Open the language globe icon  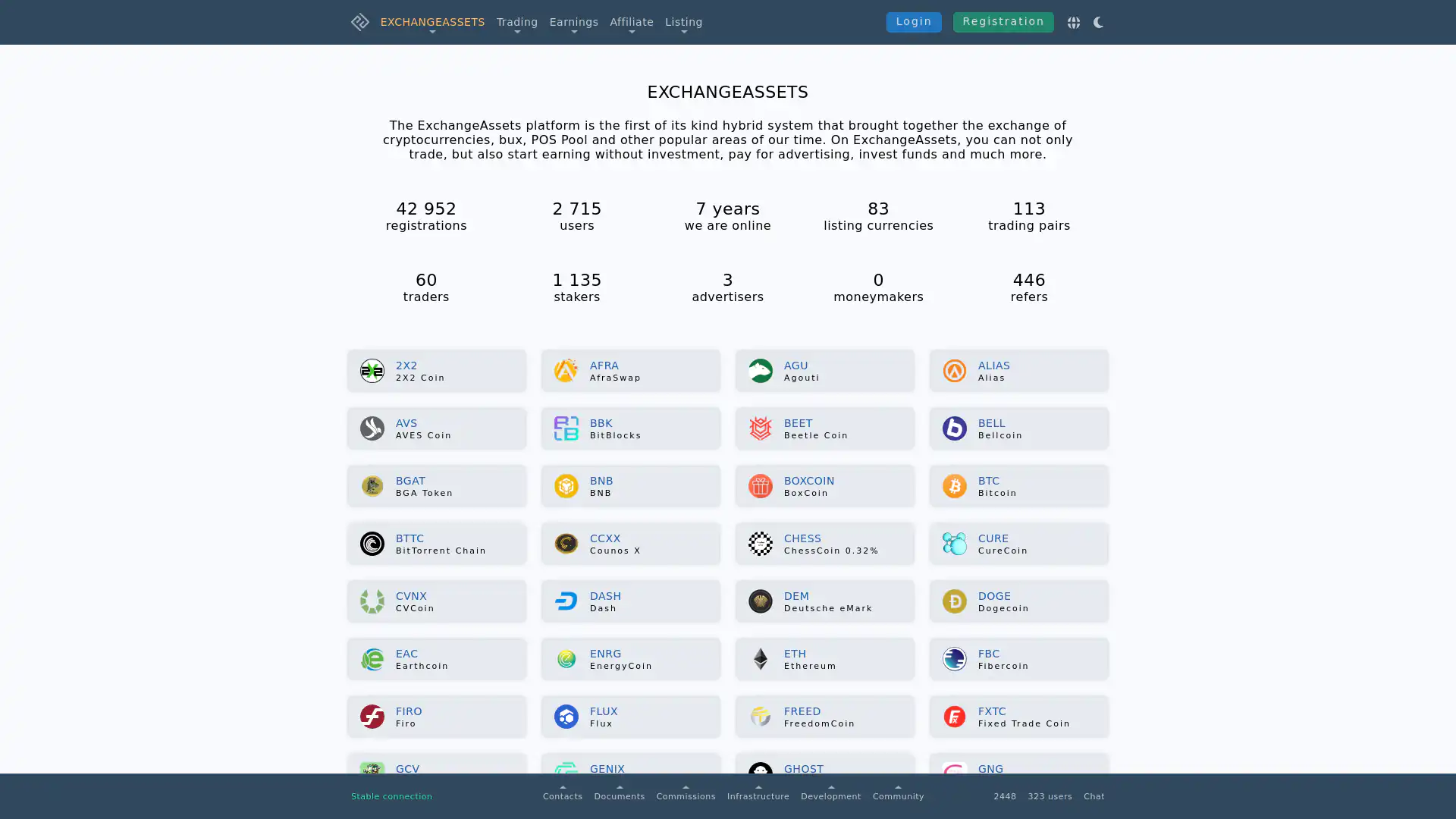[x=1073, y=23]
